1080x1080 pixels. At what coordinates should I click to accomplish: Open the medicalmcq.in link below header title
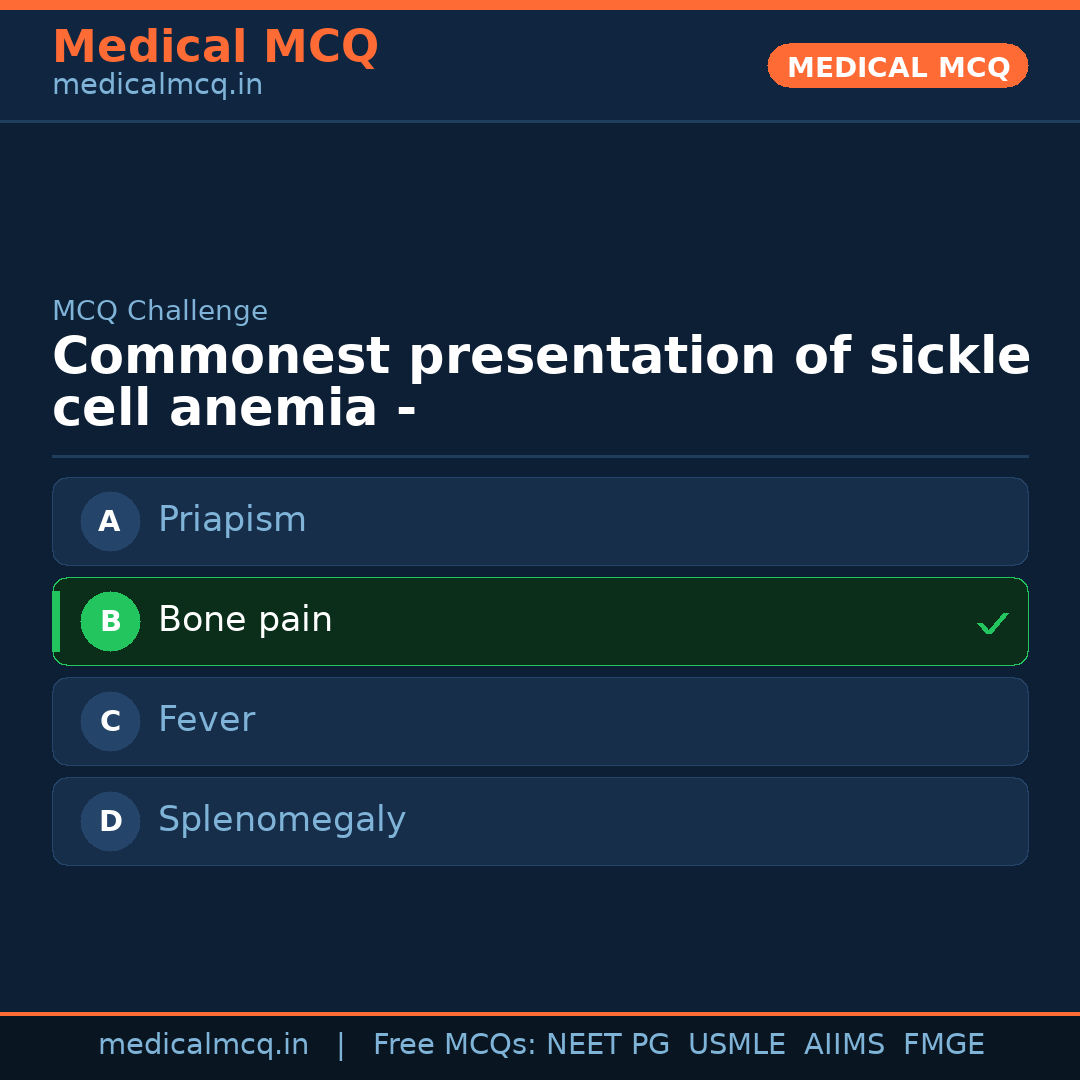point(157,85)
